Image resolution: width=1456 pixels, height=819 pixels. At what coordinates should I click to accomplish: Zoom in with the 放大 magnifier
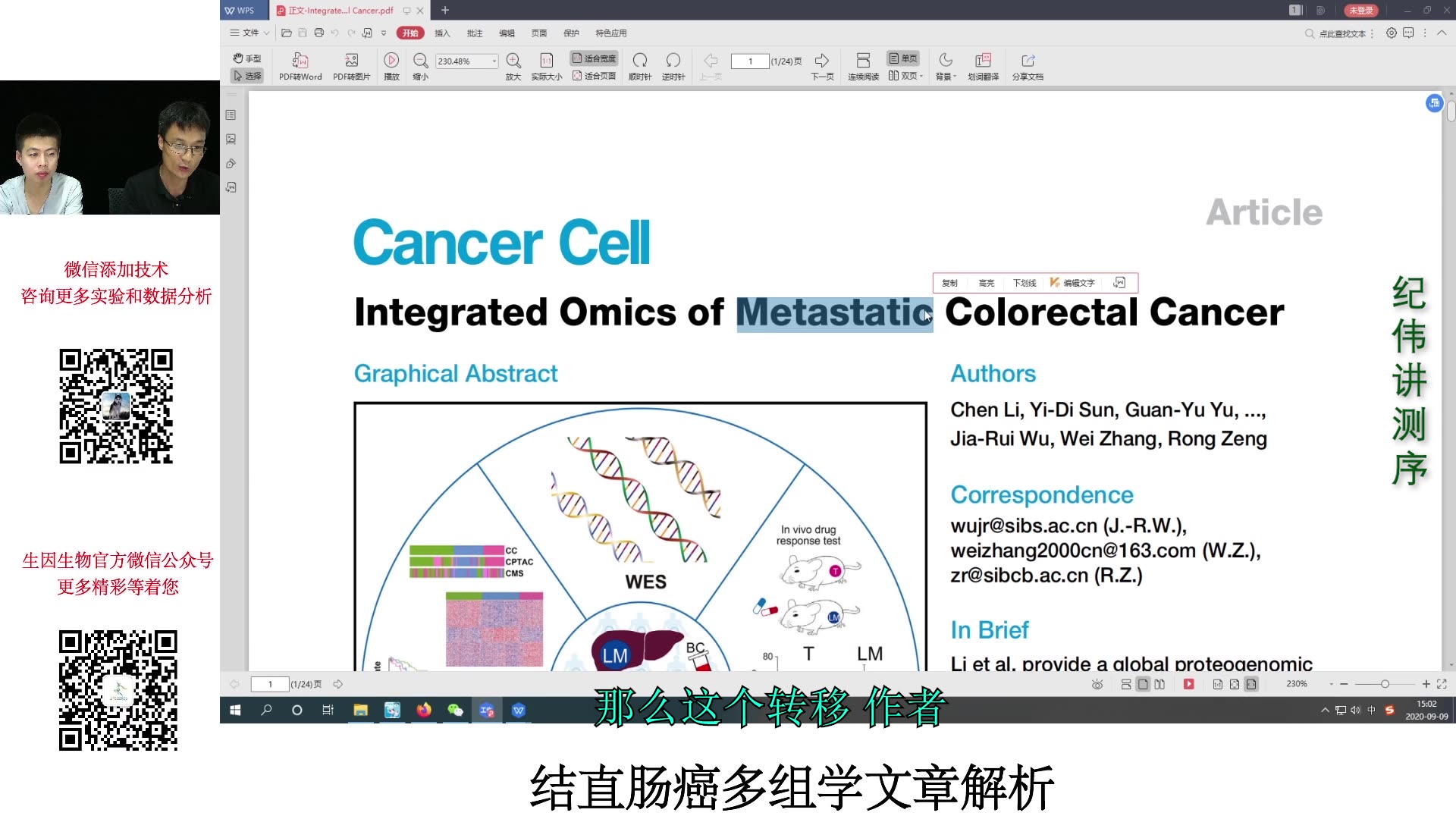[513, 67]
